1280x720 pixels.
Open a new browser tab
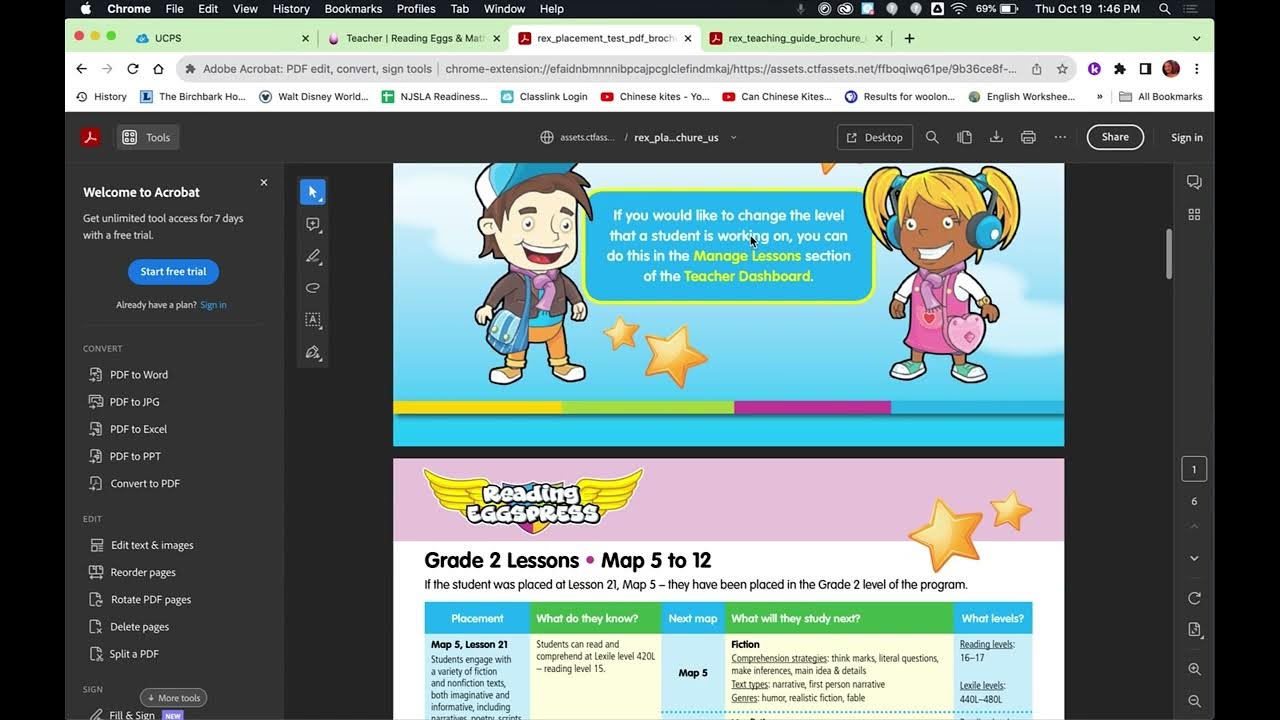point(909,38)
